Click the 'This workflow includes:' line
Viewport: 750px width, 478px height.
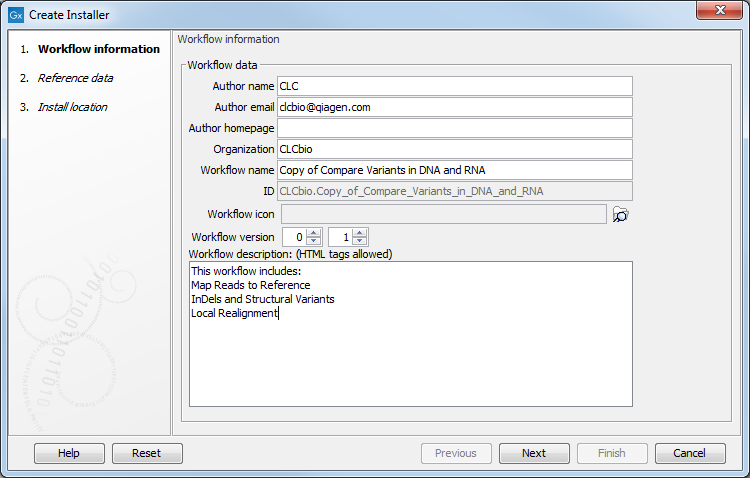pyautogui.click(x=246, y=271)
